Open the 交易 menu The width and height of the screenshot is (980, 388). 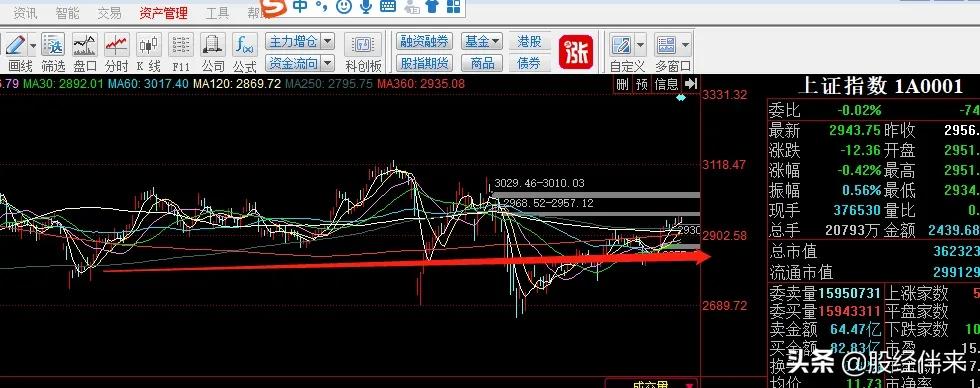point(109,12)
